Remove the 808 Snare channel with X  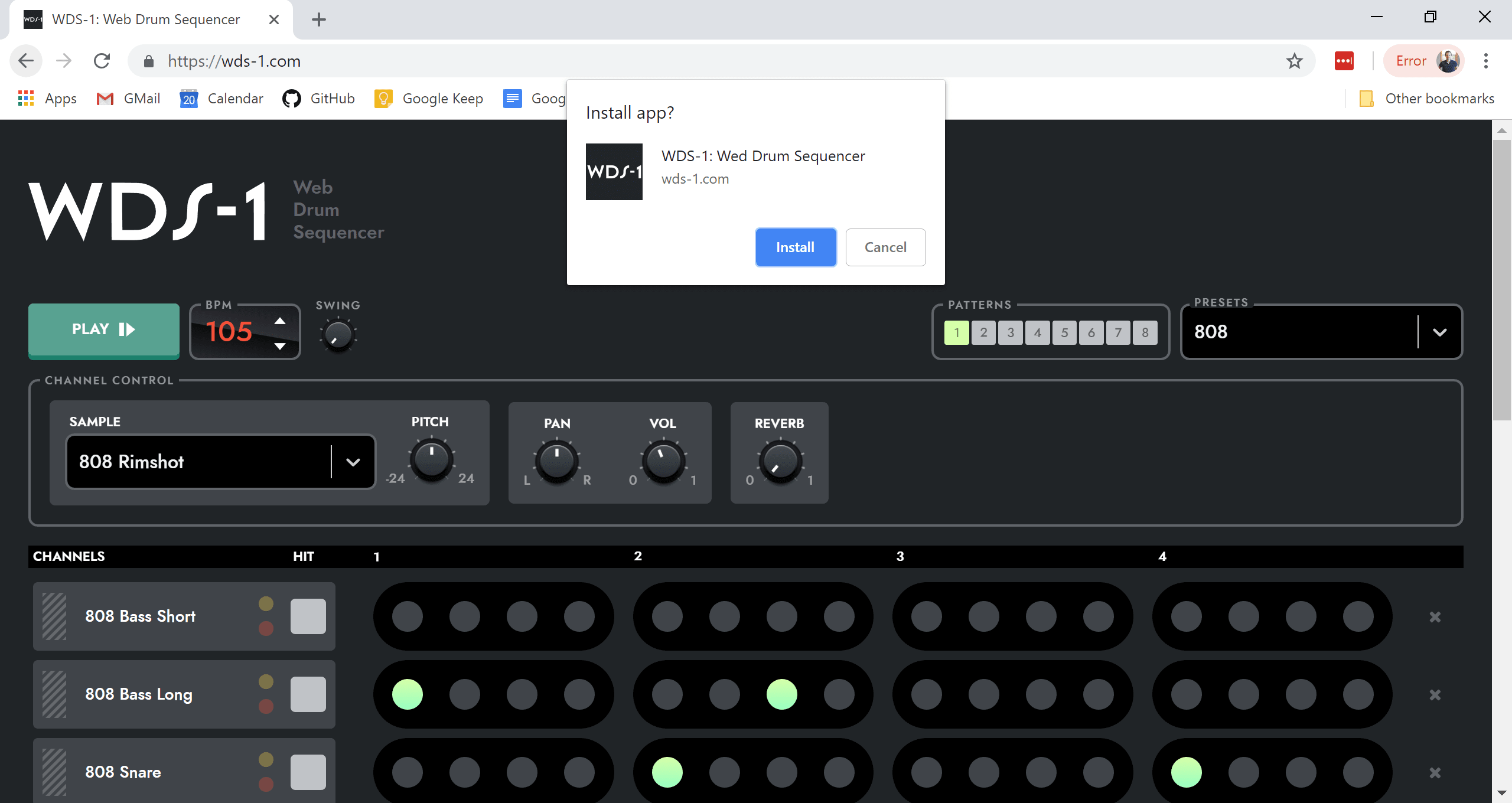coord(1435,773)
